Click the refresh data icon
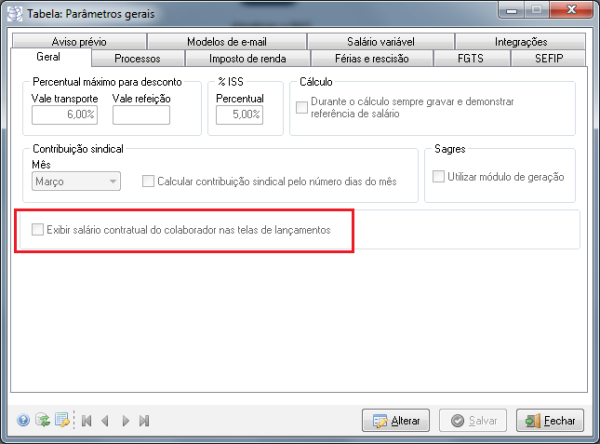 [43, 421]
